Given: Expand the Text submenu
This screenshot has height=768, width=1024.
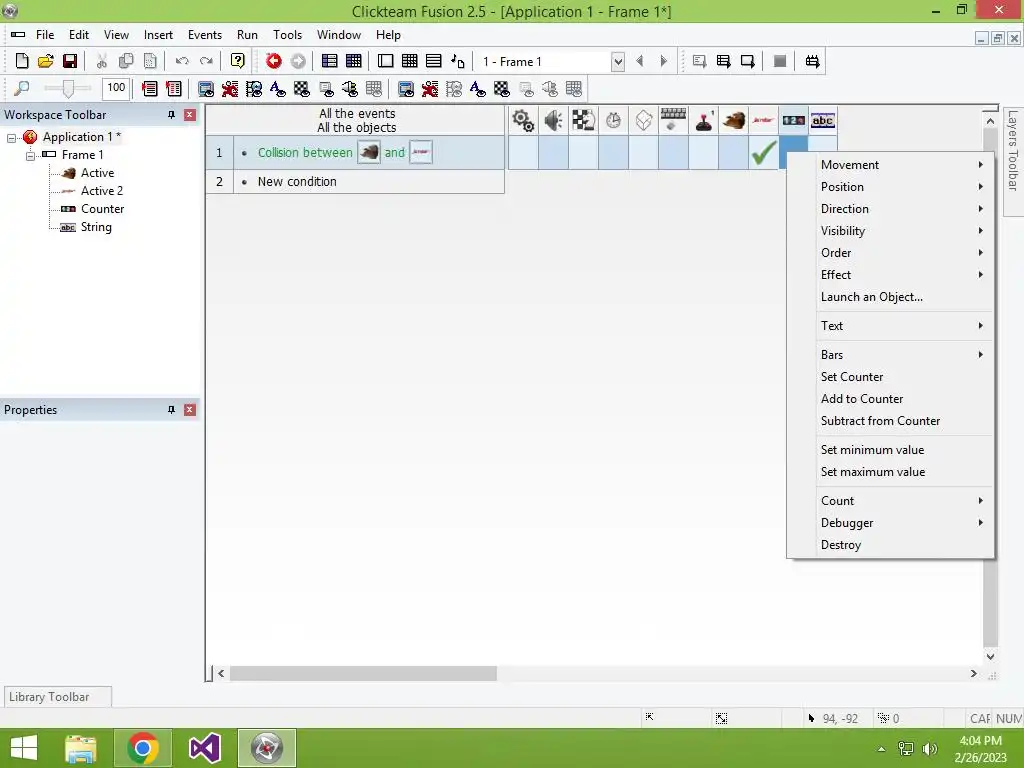Looking at the screenshot, I should (891, 326).
